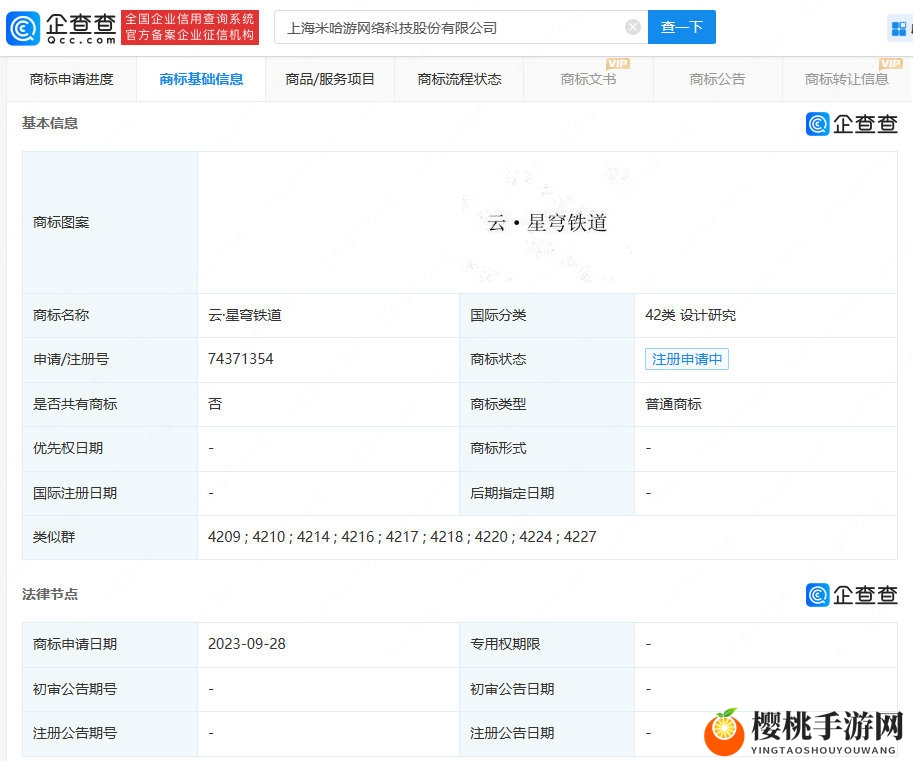Clear the search box with the X icon
Image resolution: width=913 pixels, height=761 pixels.
(633, 27)
